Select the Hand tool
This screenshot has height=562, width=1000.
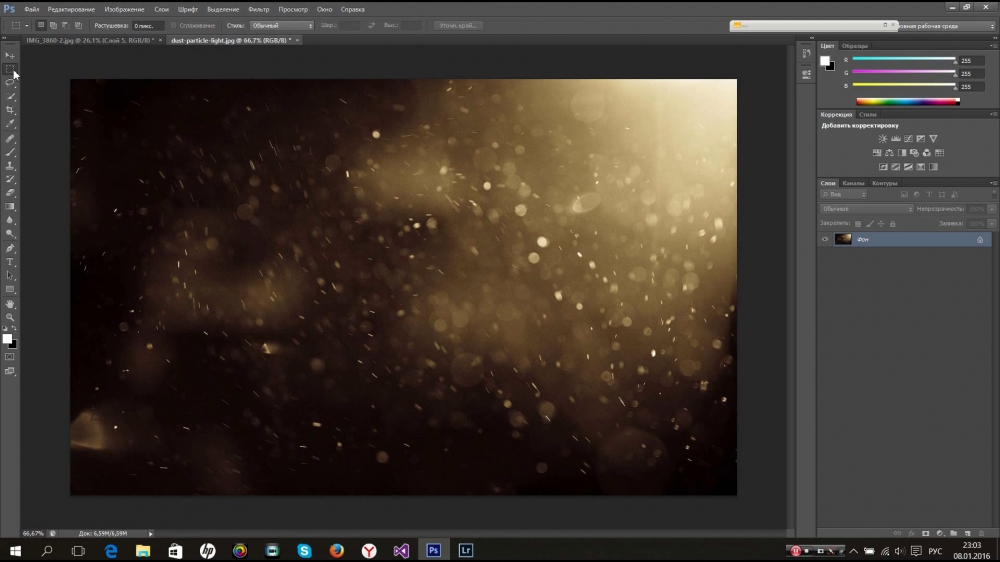[x=10, y=304]
